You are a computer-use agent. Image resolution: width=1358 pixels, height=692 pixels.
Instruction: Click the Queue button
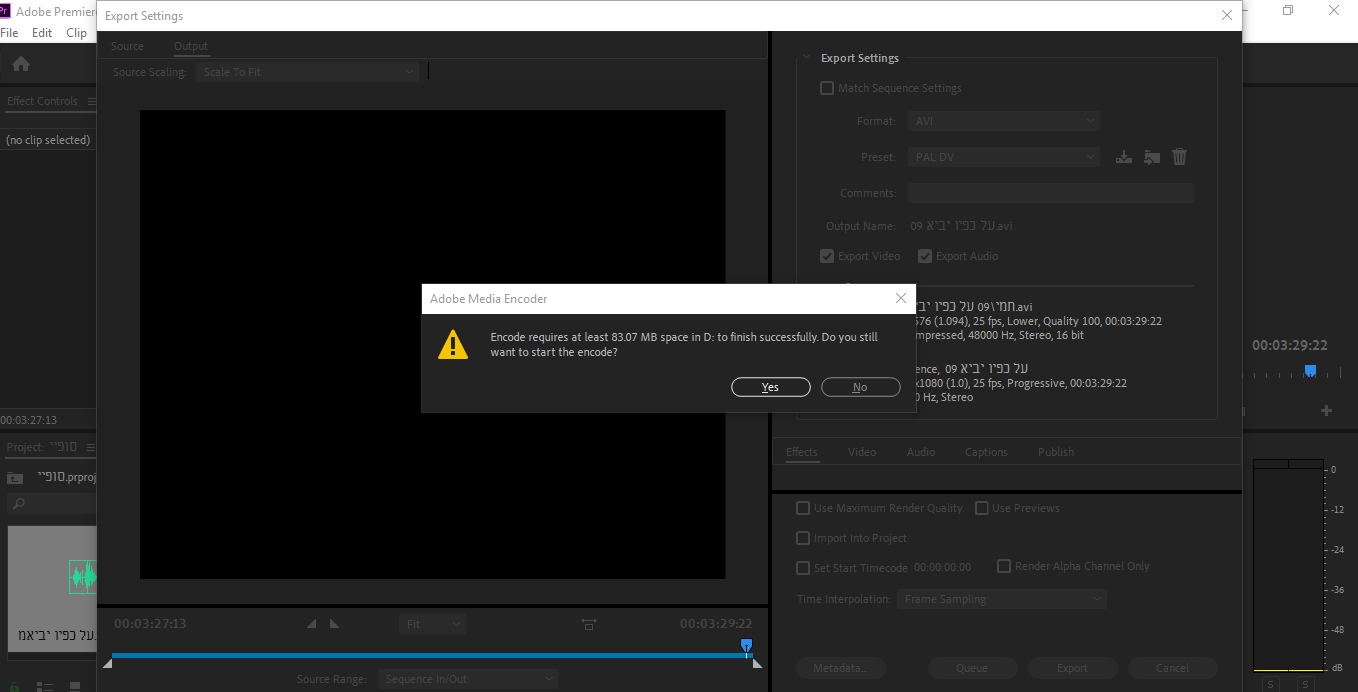coord(972,668)
